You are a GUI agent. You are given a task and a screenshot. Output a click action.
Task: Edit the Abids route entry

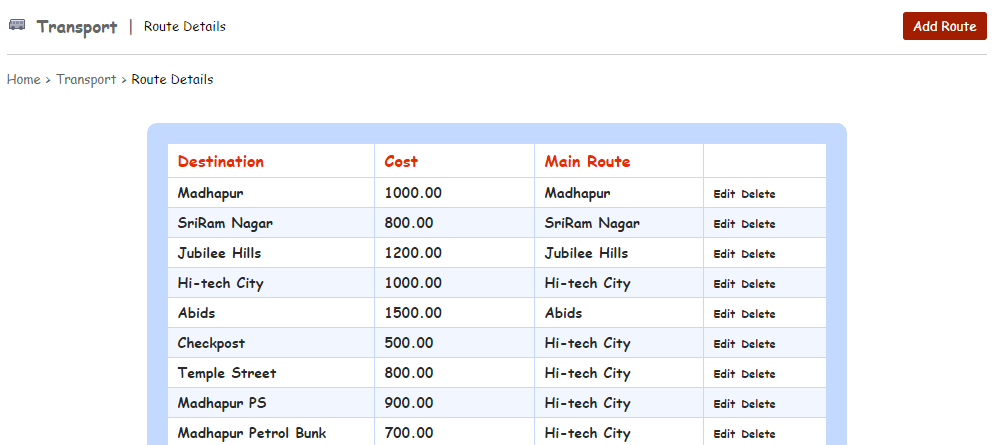click(x=724, y=314)
